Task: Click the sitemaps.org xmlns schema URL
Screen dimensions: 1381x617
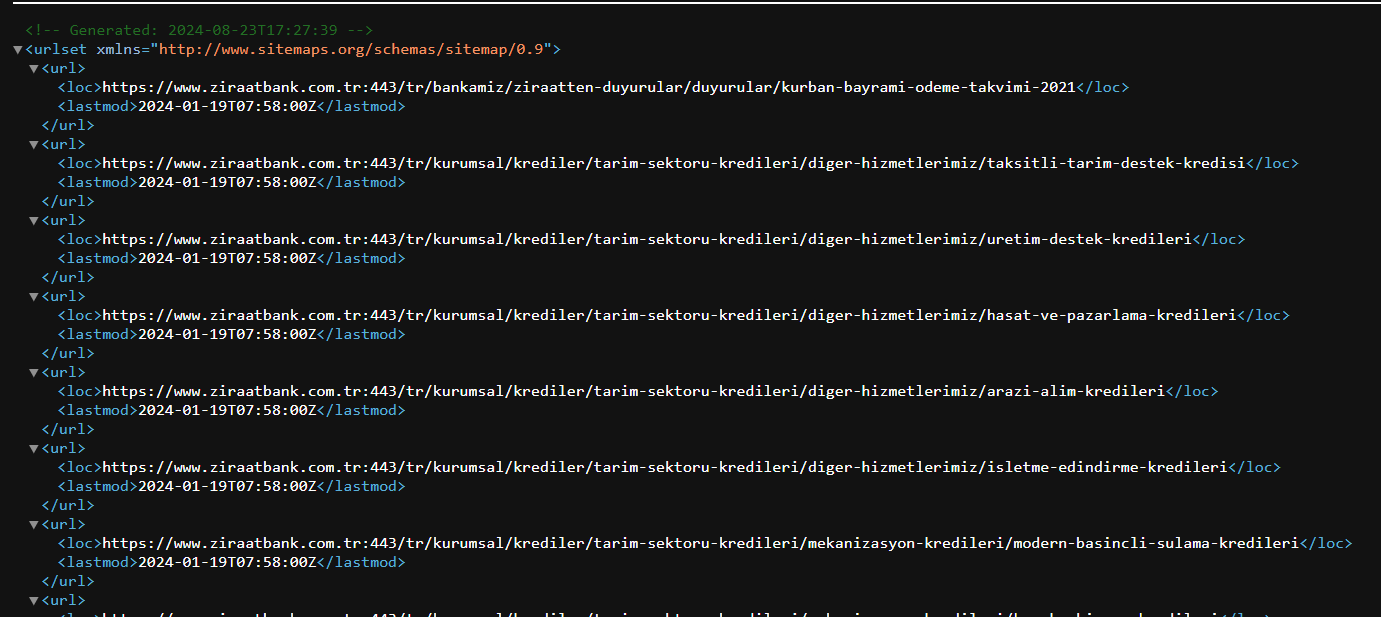Action: tap(353, 49)
